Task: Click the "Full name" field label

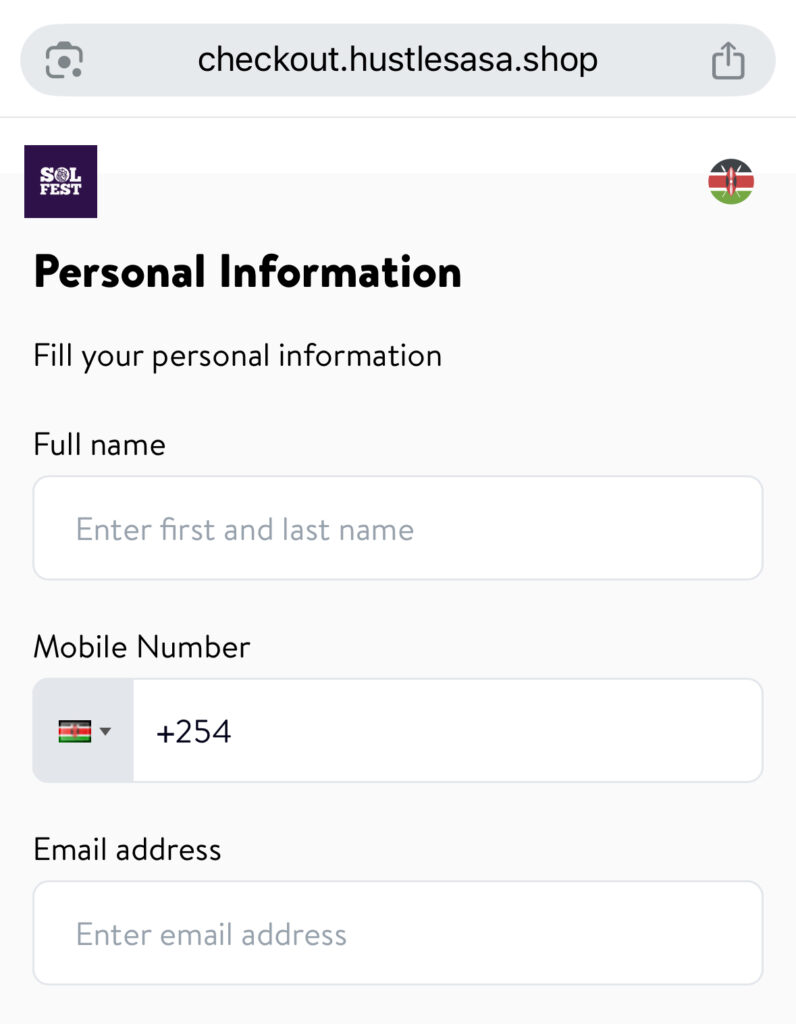Action: 99,444
